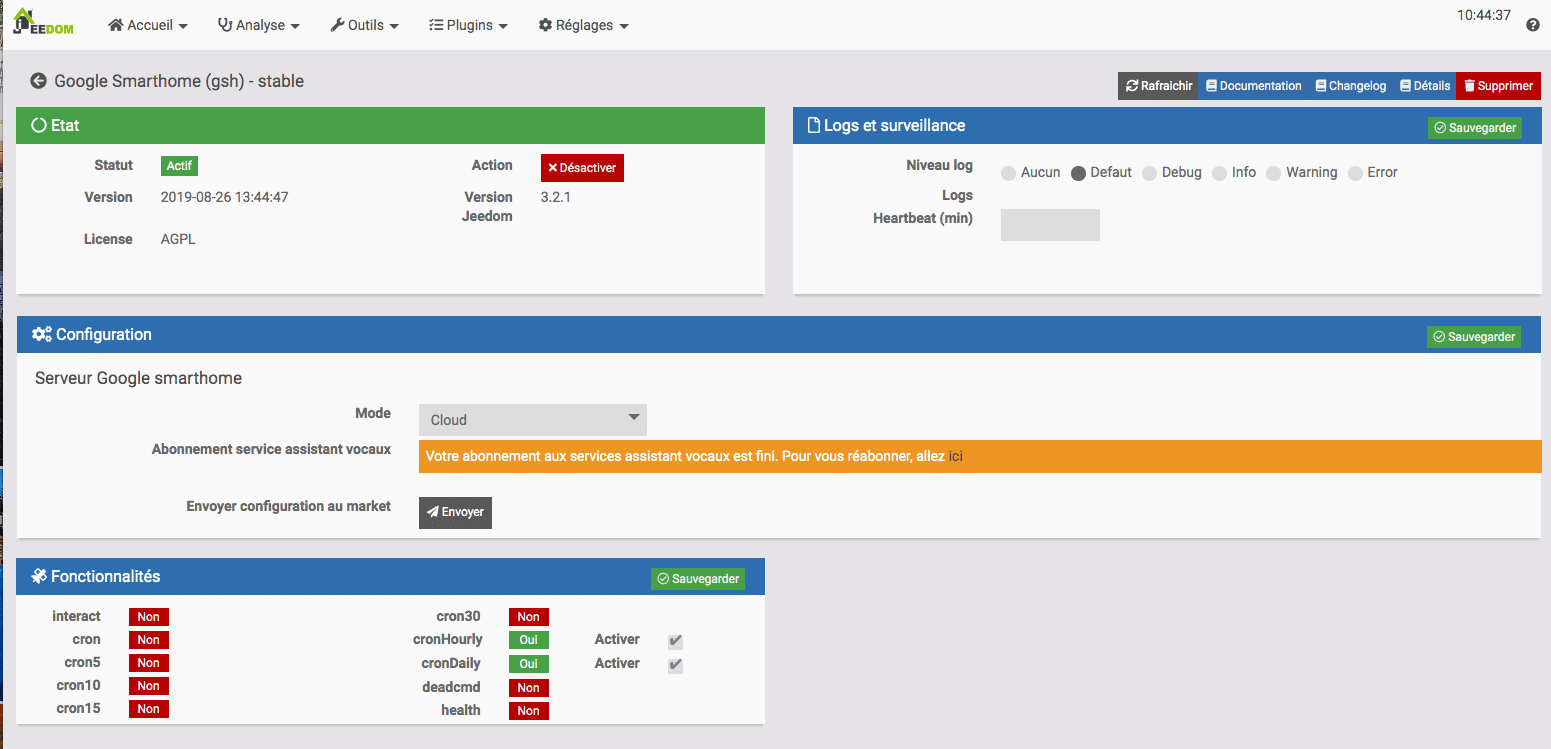This screenshot has width=1551, height=749.
Task: Click the Logs et surveillance file icon
Action: click(813, 125)
